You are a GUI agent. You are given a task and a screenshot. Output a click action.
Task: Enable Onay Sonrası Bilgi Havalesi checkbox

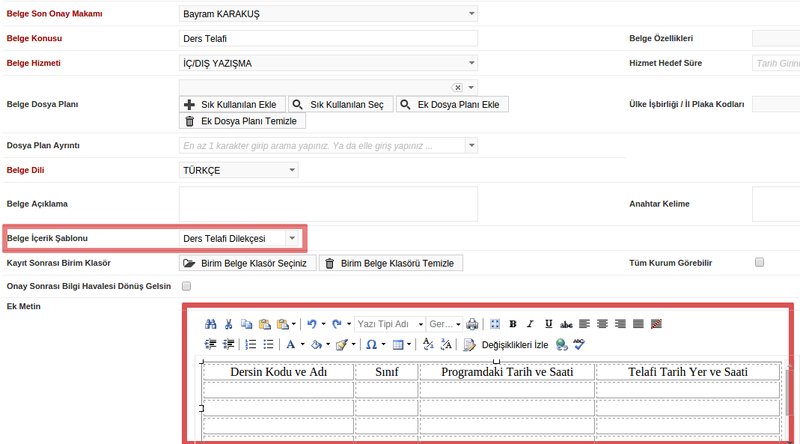185,286
